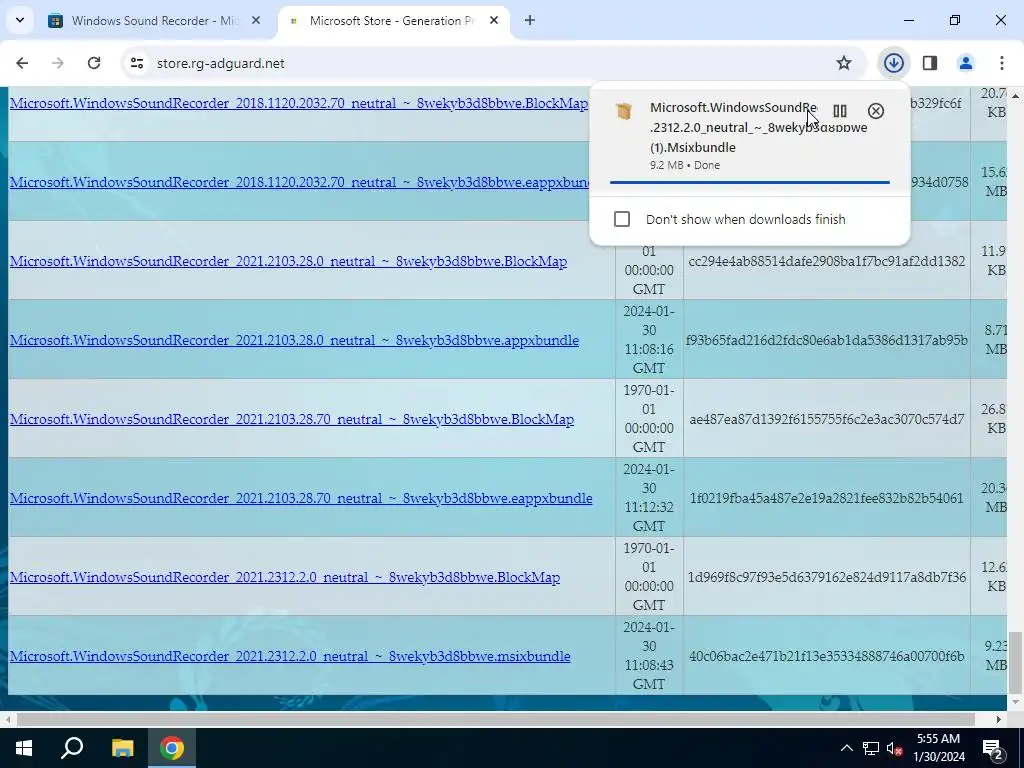Download 2021.2312.2.0 msixbundle link
Image resolution: width=1024 pixels, height=768 pixels.
coord(289,656)
